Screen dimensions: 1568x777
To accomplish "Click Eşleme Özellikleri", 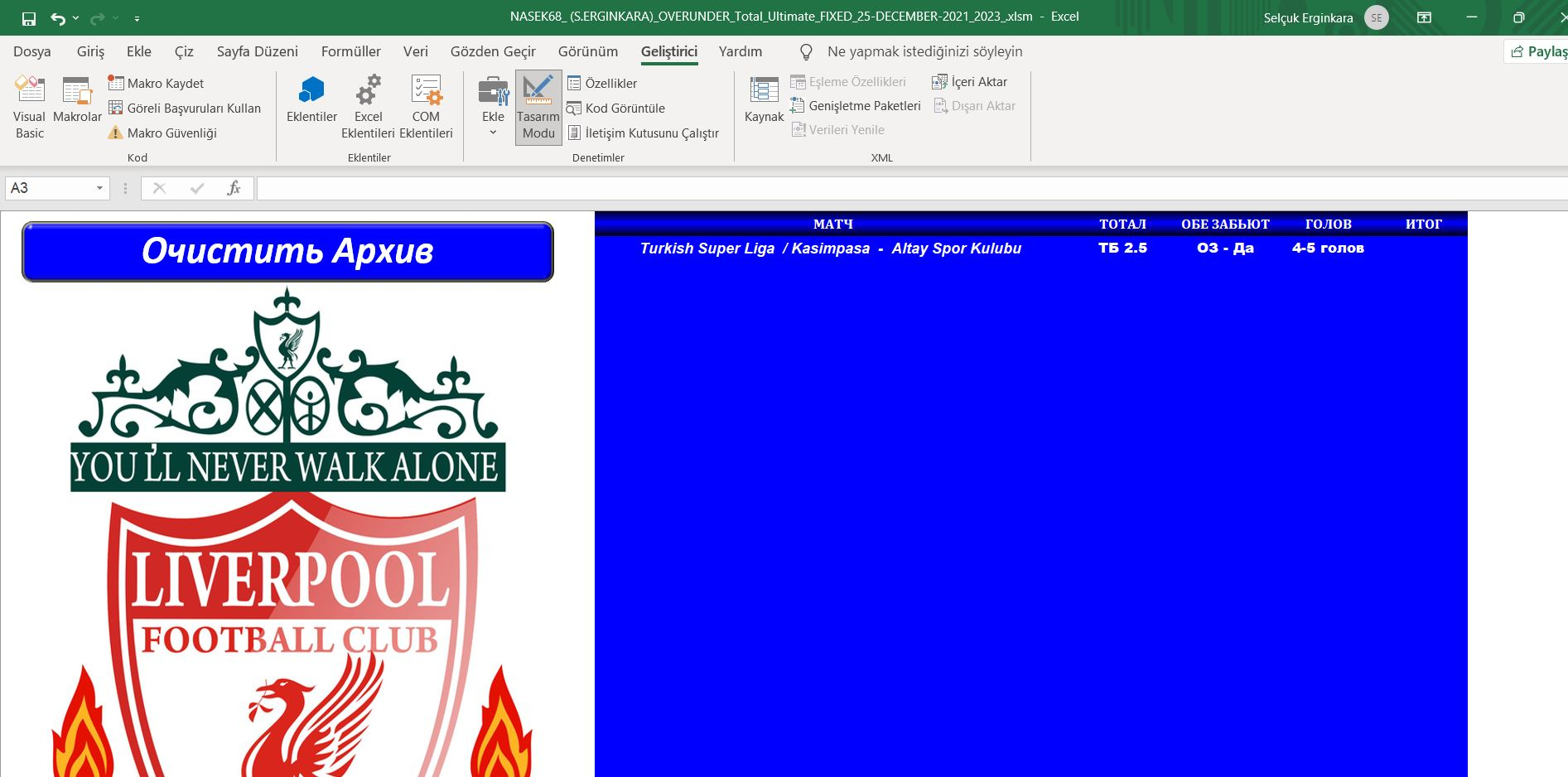I will click(848, 82).
